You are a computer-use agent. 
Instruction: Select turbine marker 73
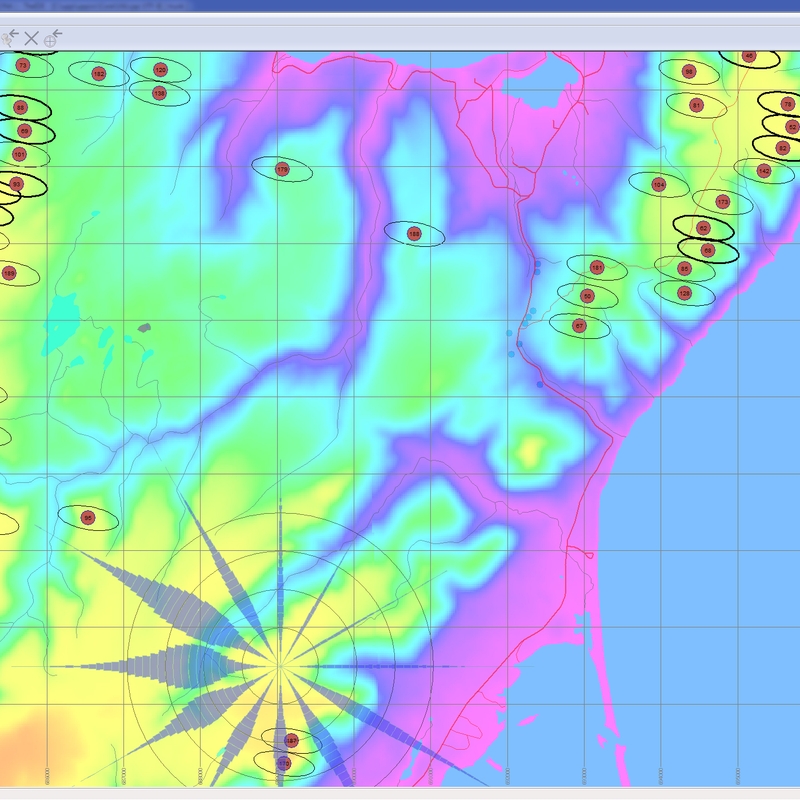[x=22, y=66]
